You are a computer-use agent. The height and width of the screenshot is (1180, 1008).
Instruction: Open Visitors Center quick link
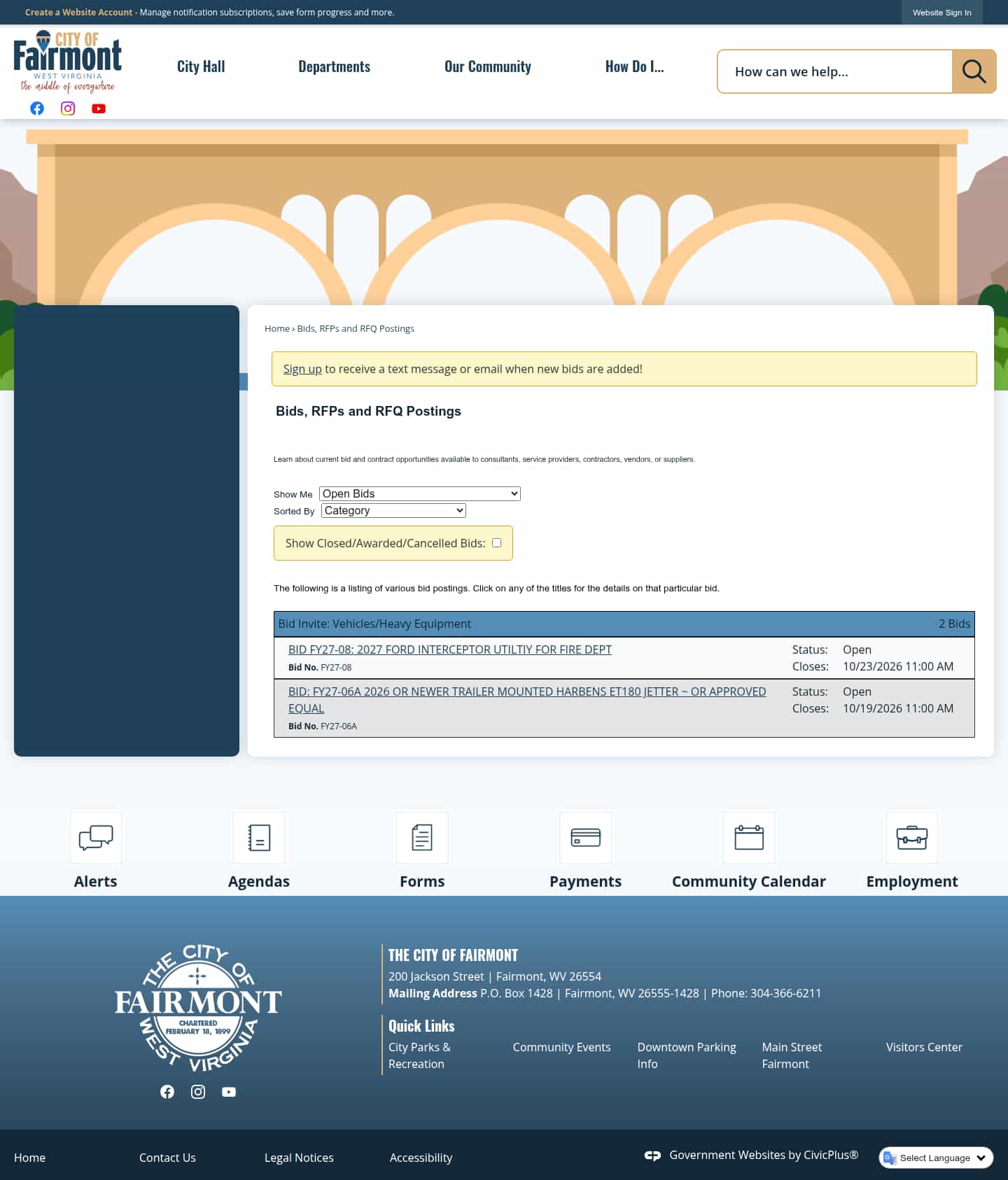[x=924, y=1047]
